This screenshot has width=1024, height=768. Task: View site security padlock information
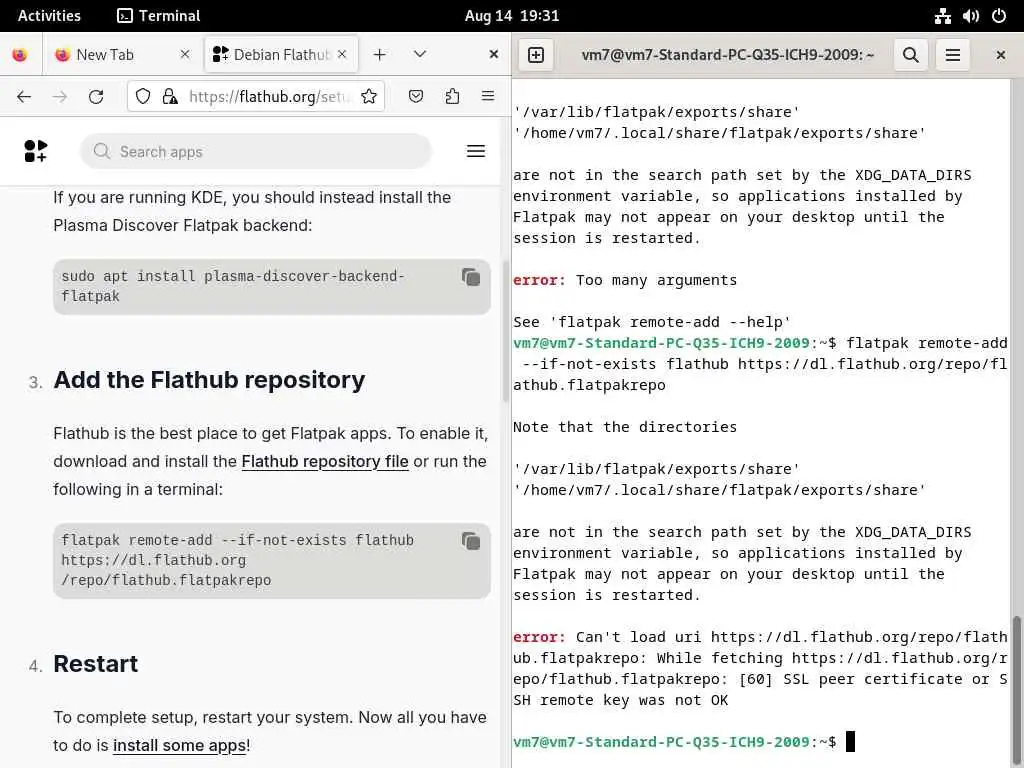[x=170, y=97]
